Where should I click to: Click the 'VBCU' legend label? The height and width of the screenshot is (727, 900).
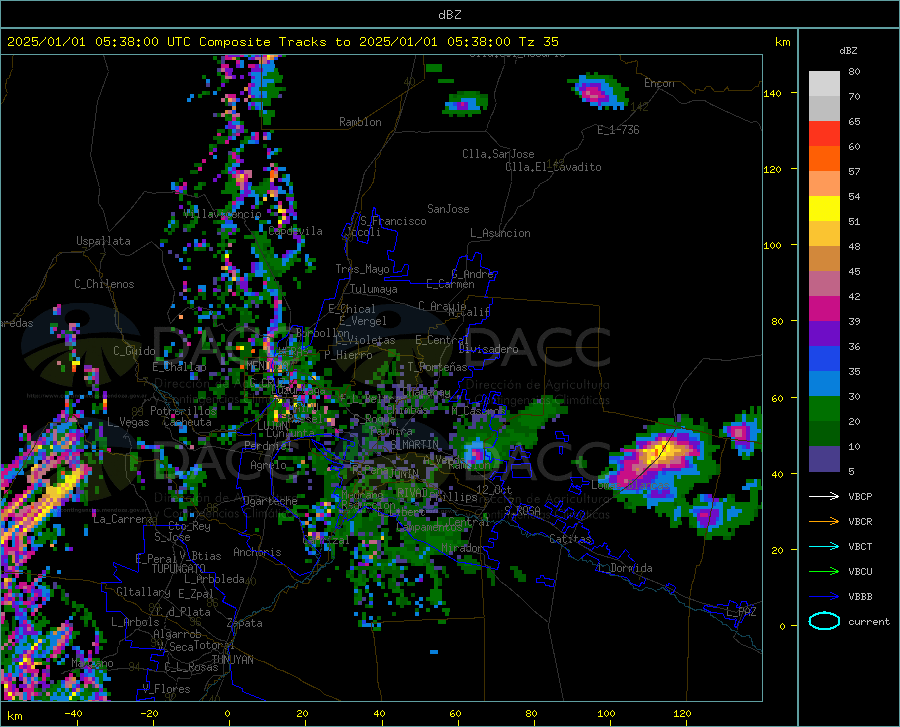[860, 571]
